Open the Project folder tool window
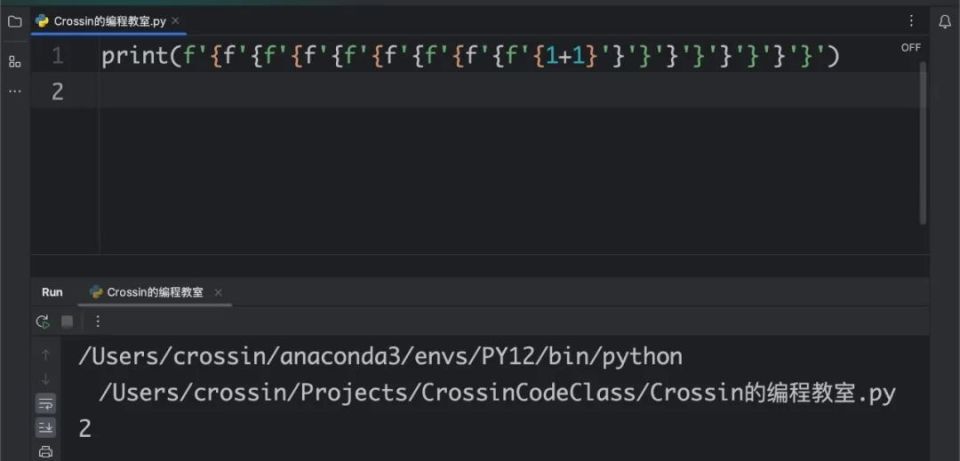 (x=15, y=22)
